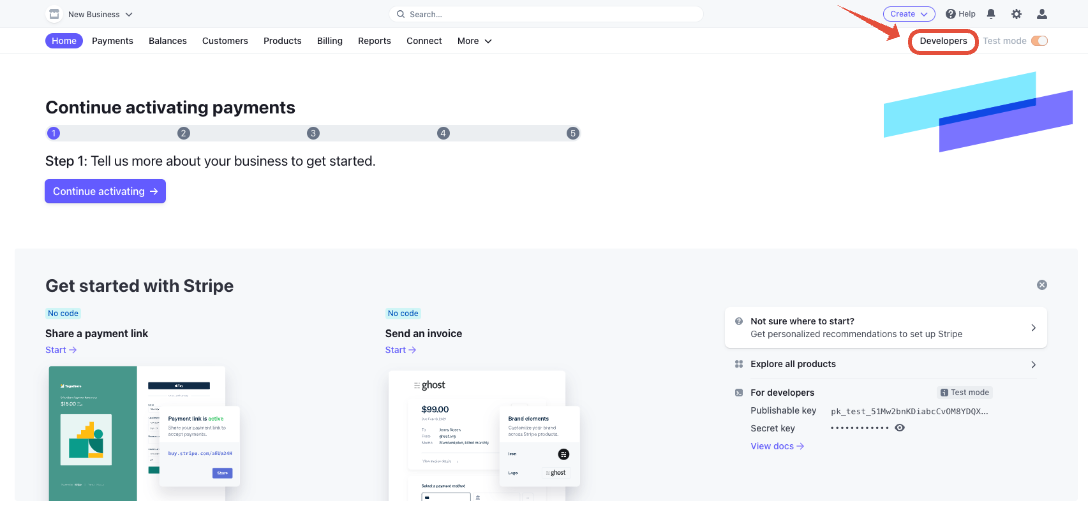Select step 1 in activation progress

tap(53, 133)
